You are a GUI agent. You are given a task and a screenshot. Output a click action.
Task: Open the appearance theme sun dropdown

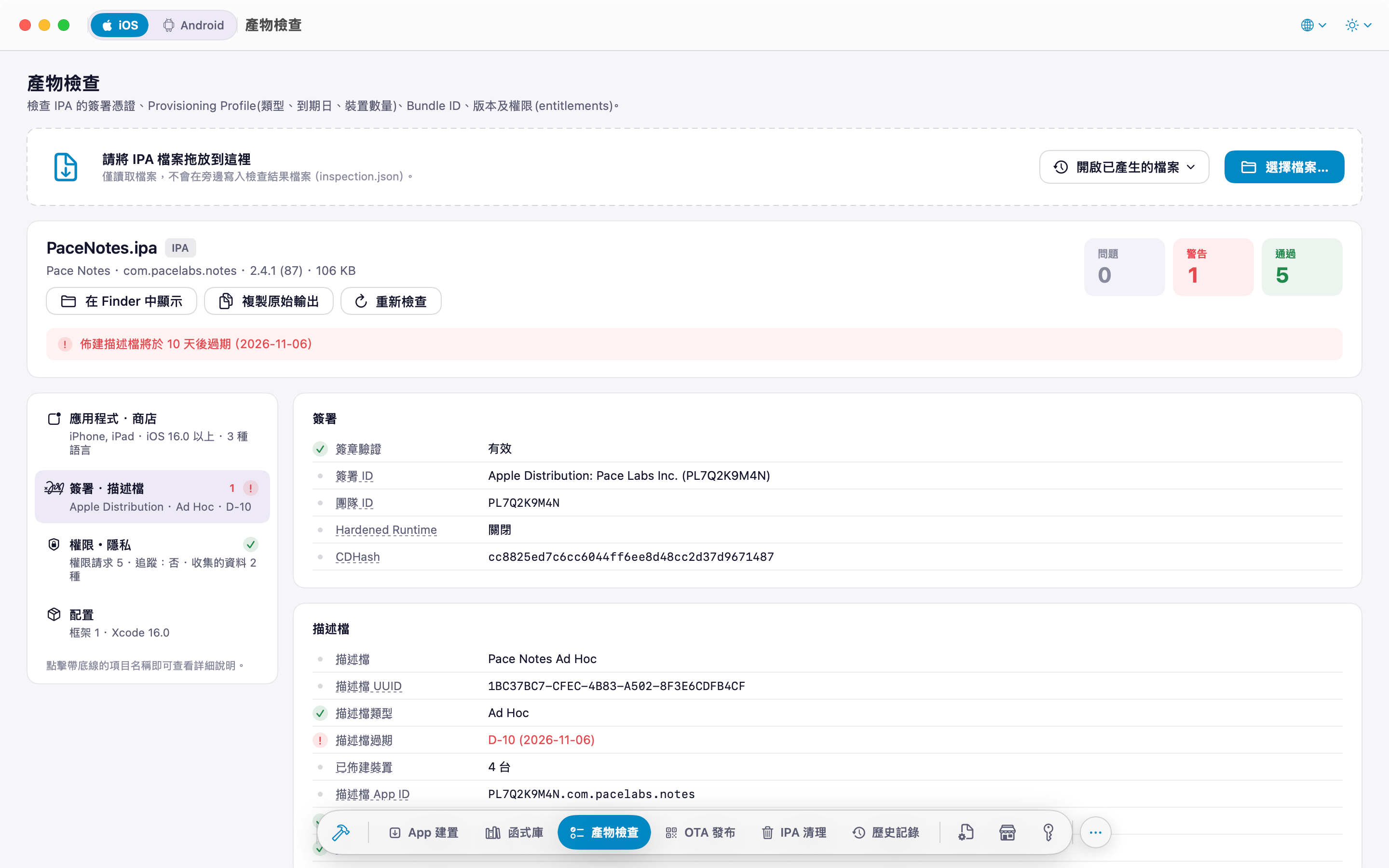click(1358, 25)
